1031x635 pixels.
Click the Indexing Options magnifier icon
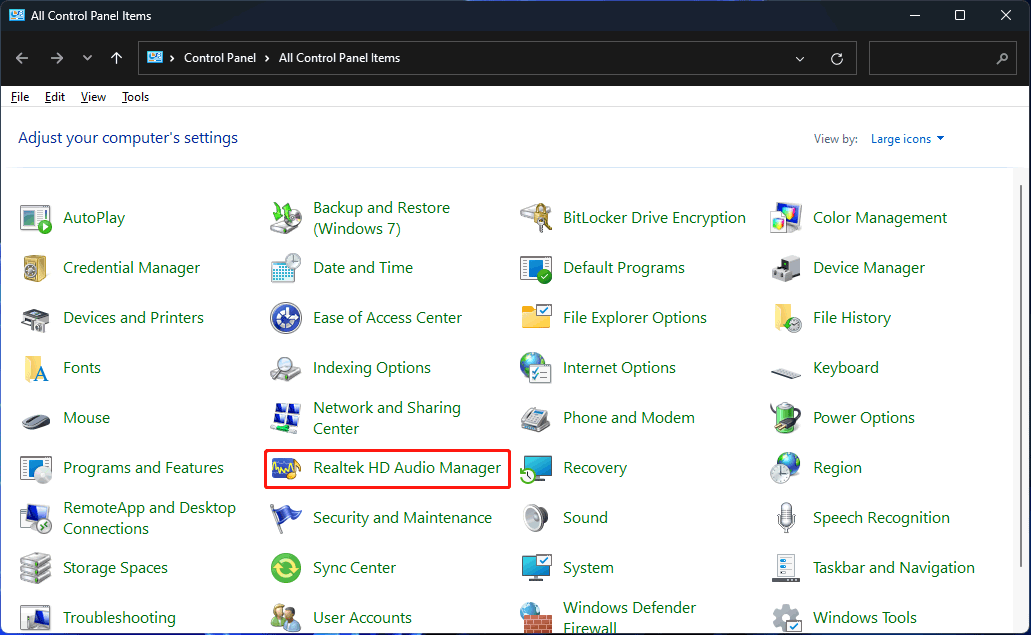click(285, 368)
